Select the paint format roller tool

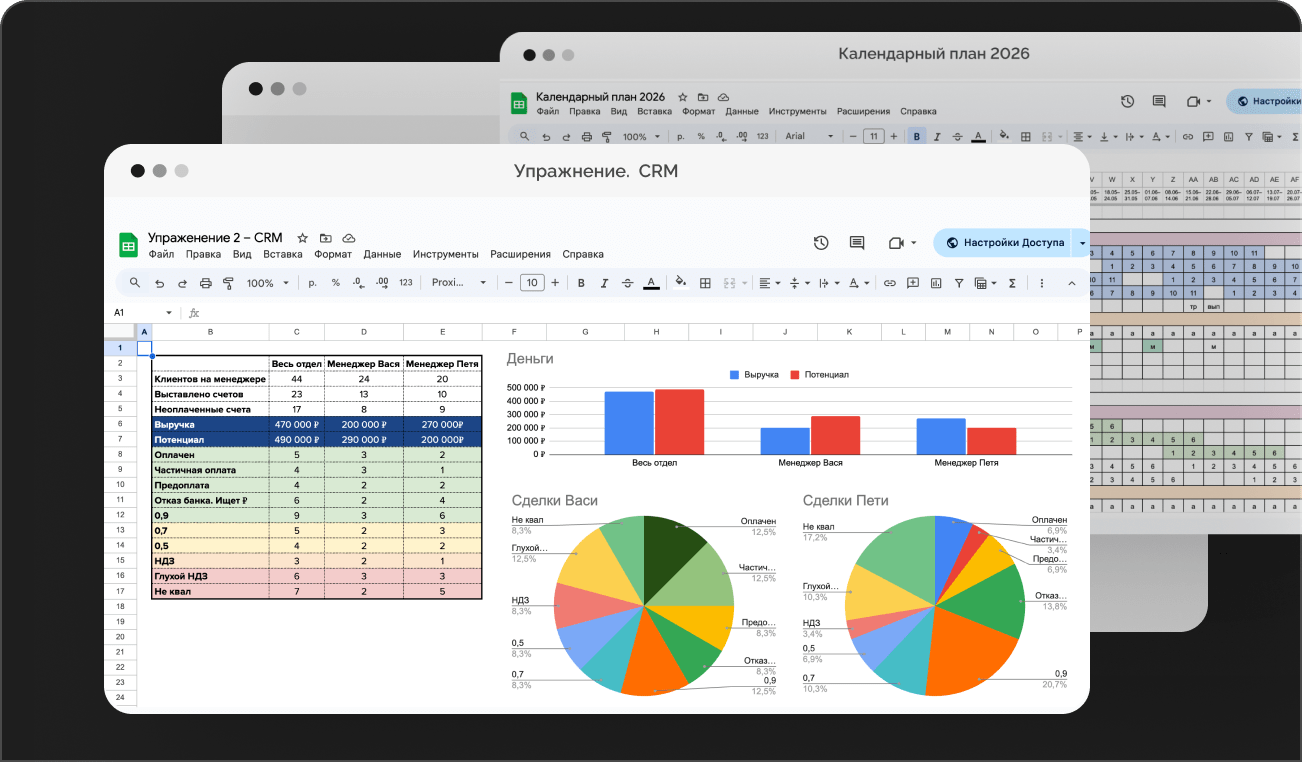(228, 283)
